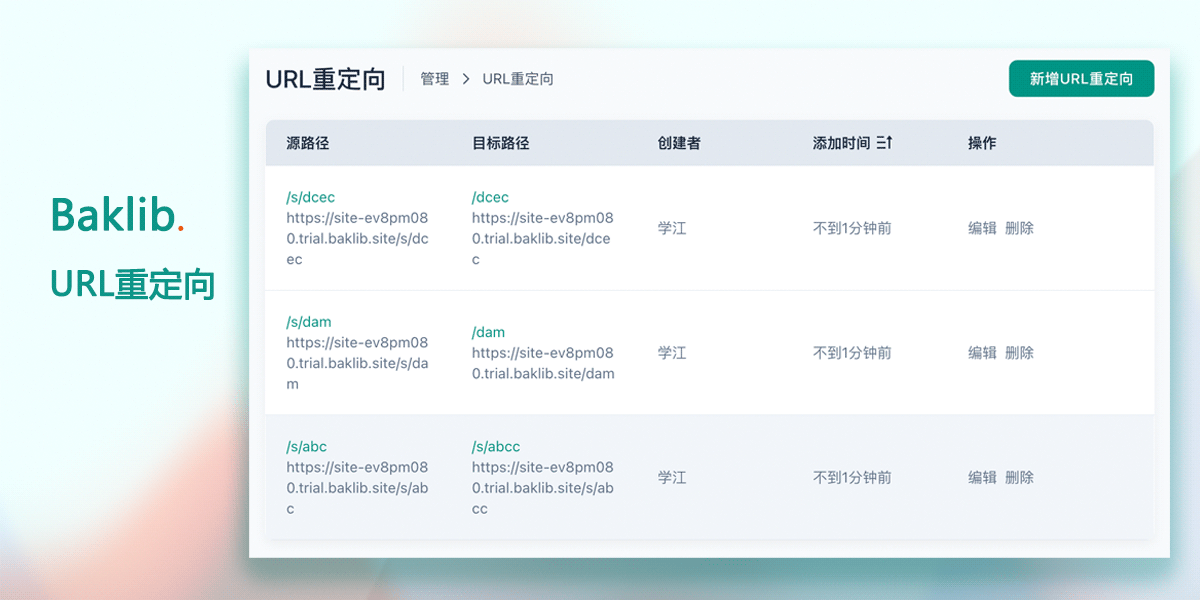Click 编辑 on the /s/abc row
Image resolution: width=1200 pixels, height=600 pixels.
coord(981,478)
